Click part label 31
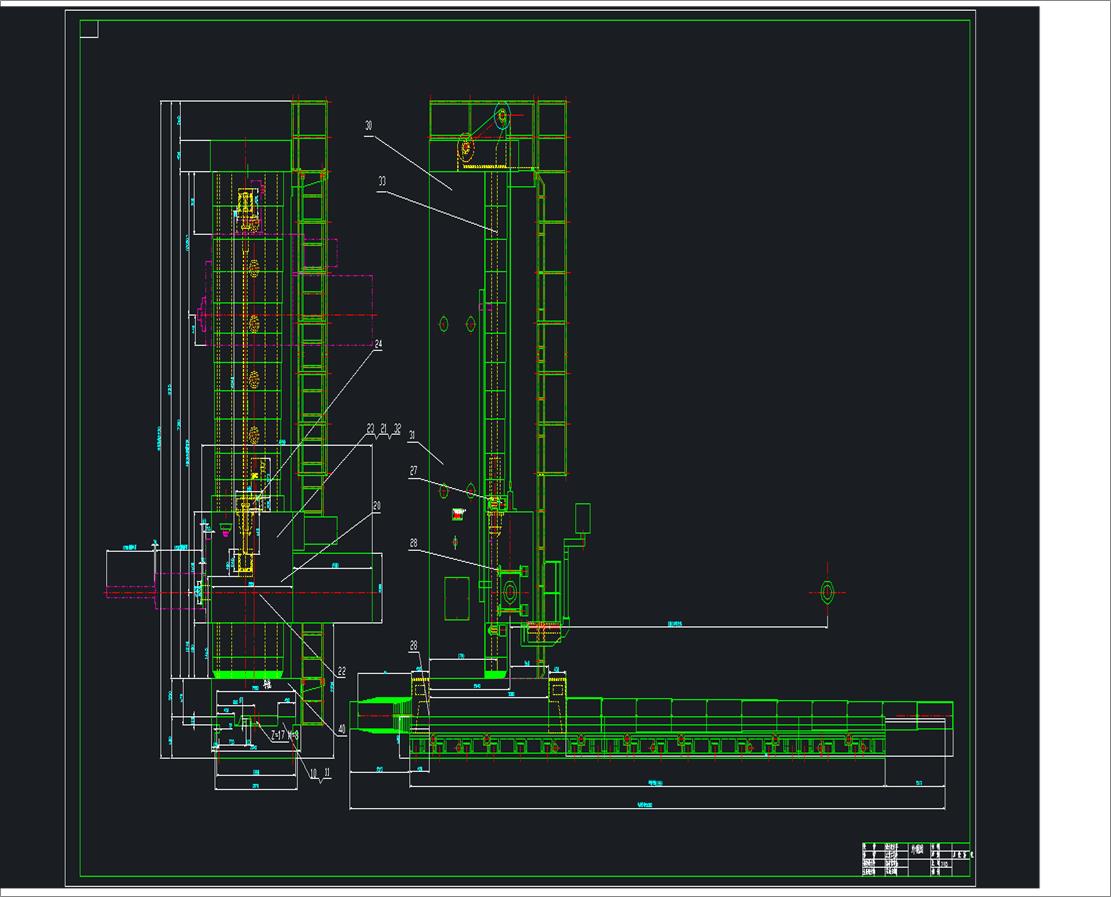Viewport: 1111px width, 897px height. pos(411,435)
